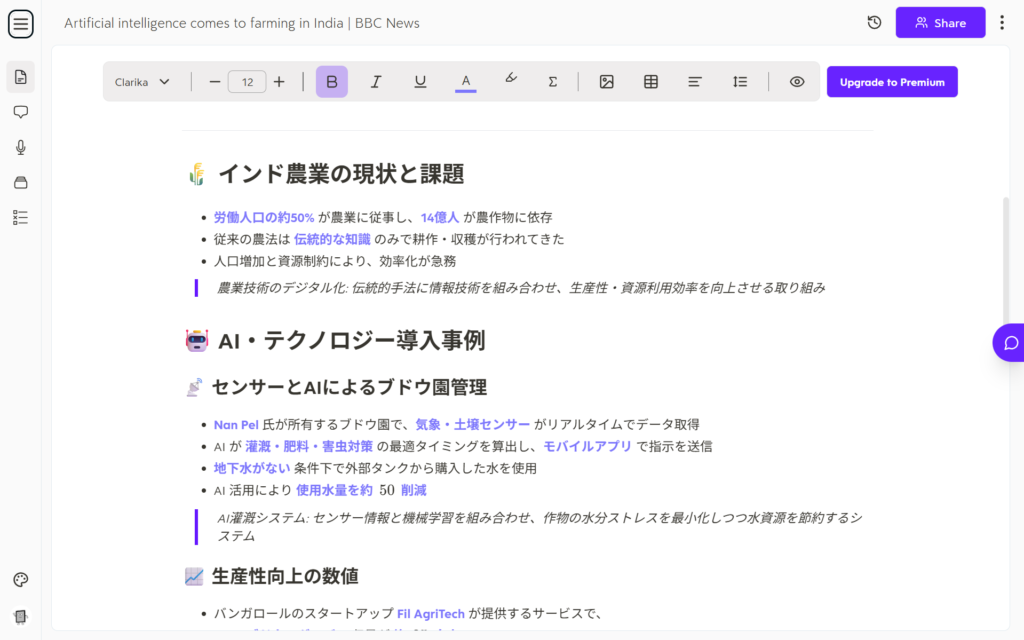Open the hamburger menu in the top-left
Viewport: 1024px width, 640px height.
21,23
